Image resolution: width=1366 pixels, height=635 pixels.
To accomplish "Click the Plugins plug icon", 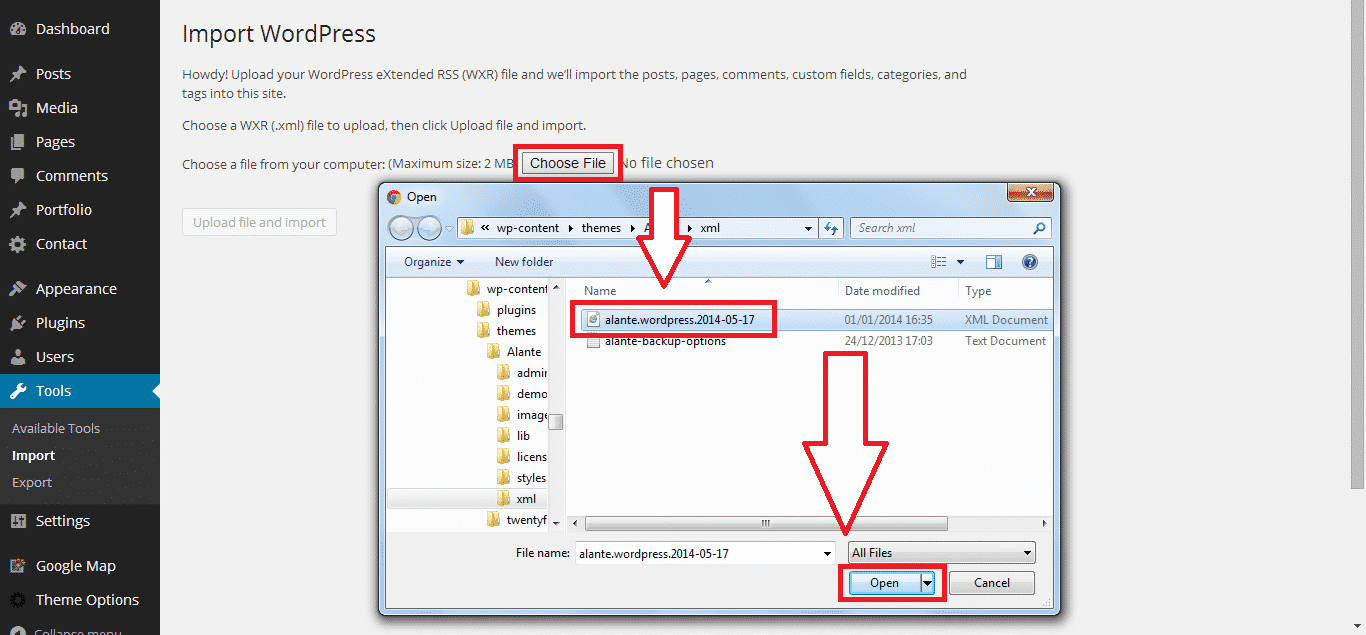I will click(18, 323).
